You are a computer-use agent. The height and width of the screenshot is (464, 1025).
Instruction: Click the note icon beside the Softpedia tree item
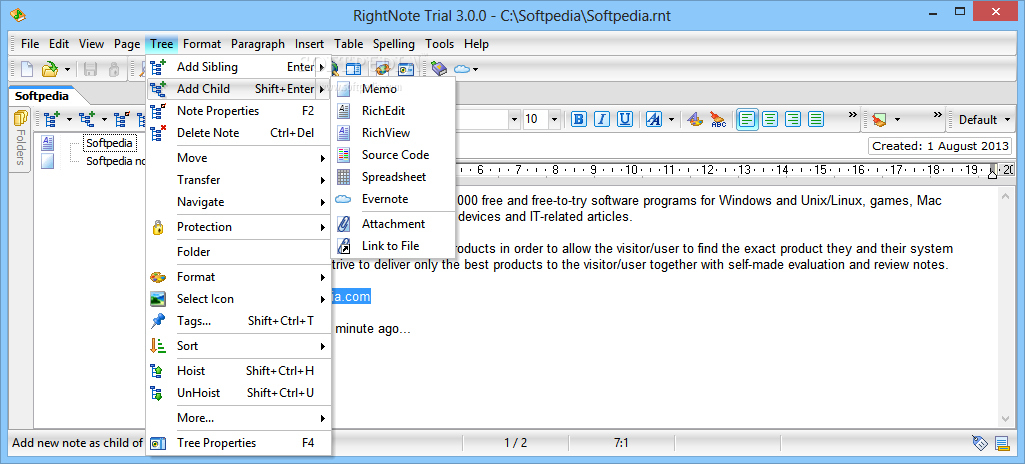pyautogui.click(x=48, y=142)
